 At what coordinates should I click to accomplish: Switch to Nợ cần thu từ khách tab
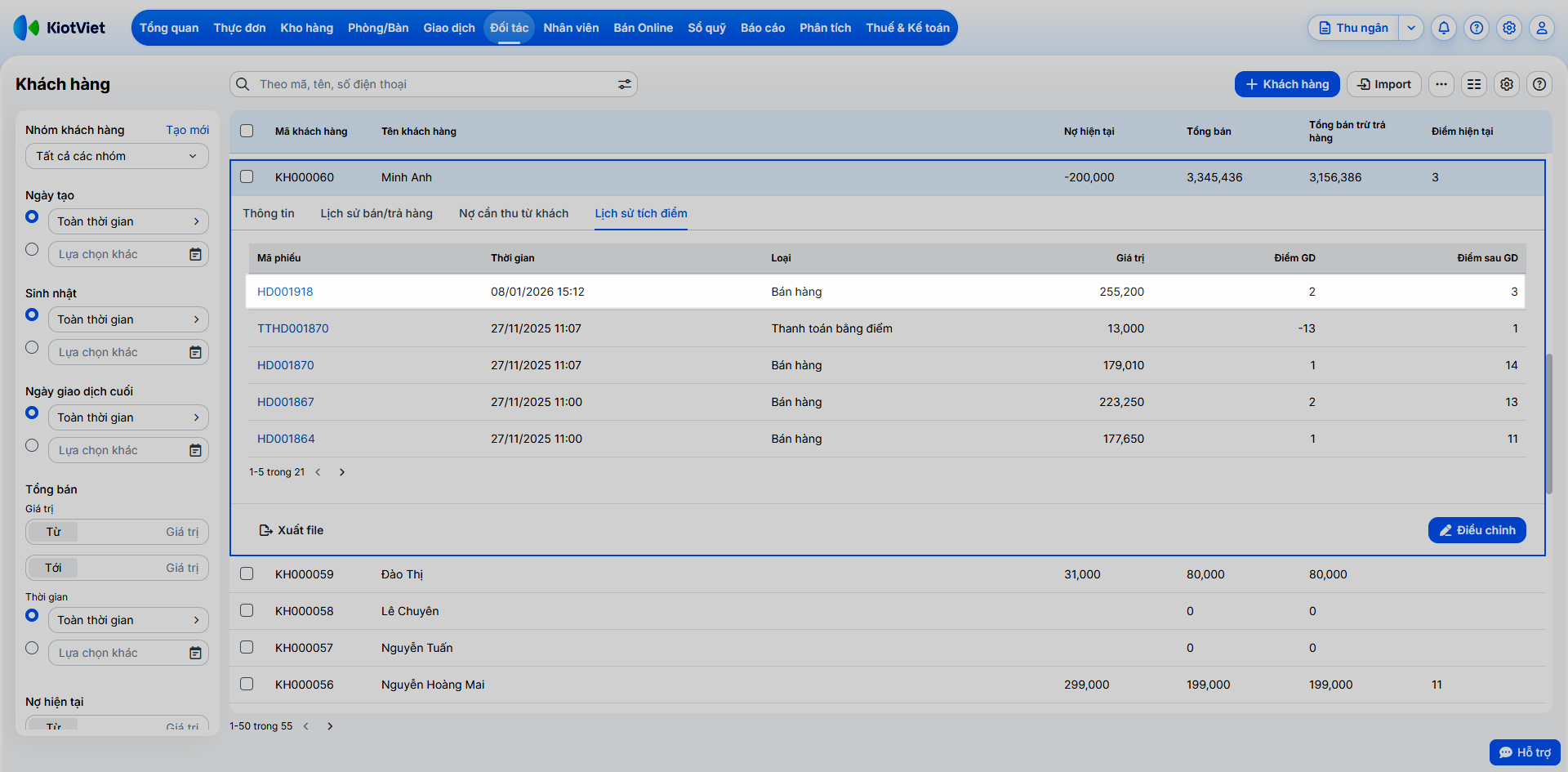(x=514, y=213)
